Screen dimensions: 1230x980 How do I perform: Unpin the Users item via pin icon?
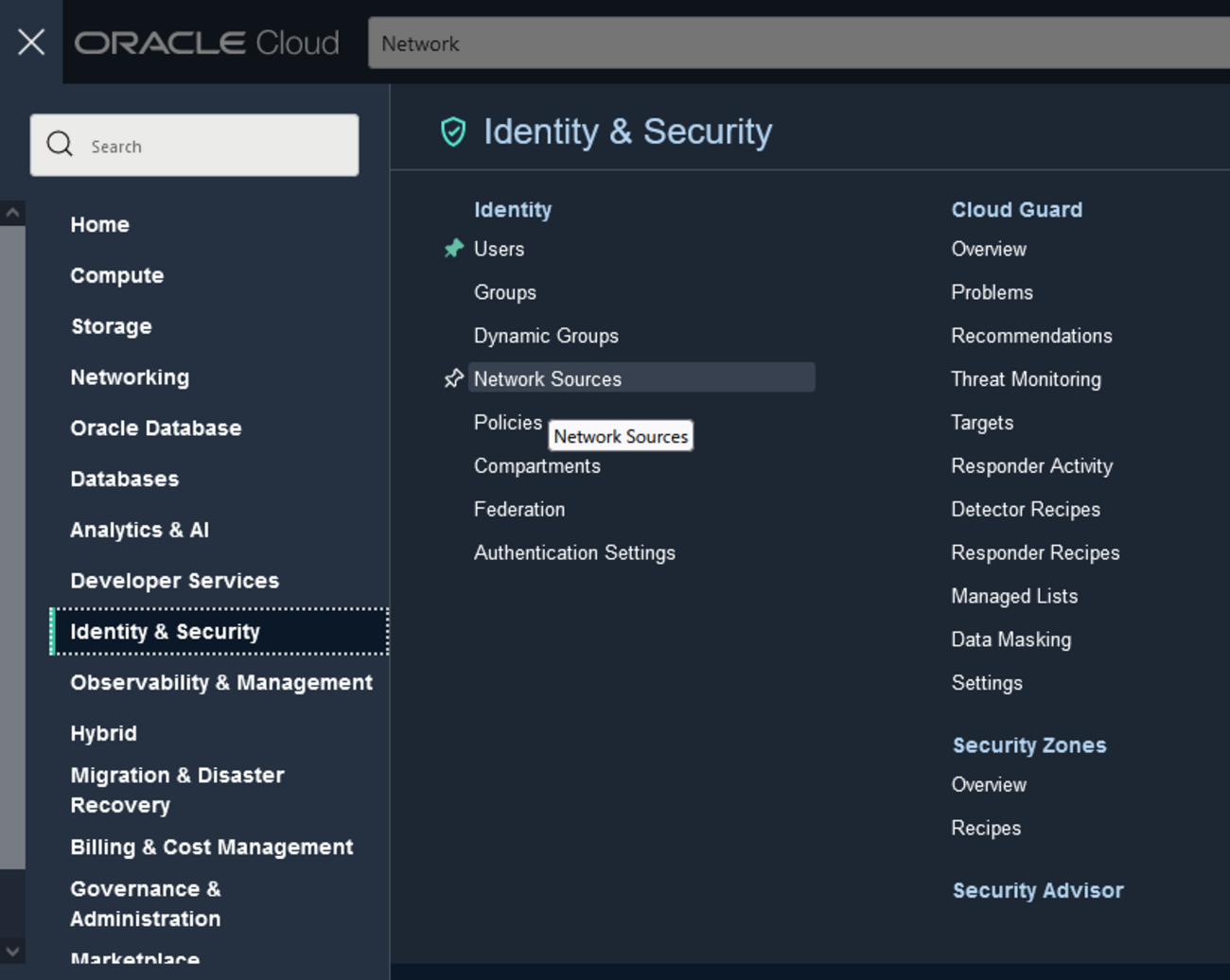pos(454,249)
